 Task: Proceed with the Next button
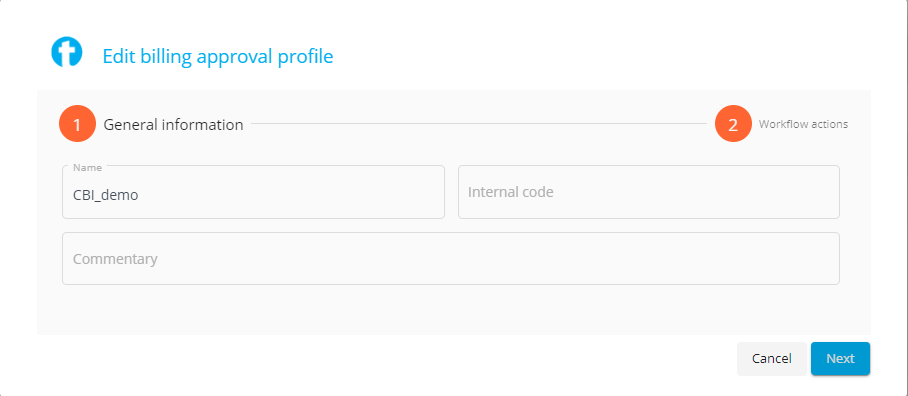[840, 358]
